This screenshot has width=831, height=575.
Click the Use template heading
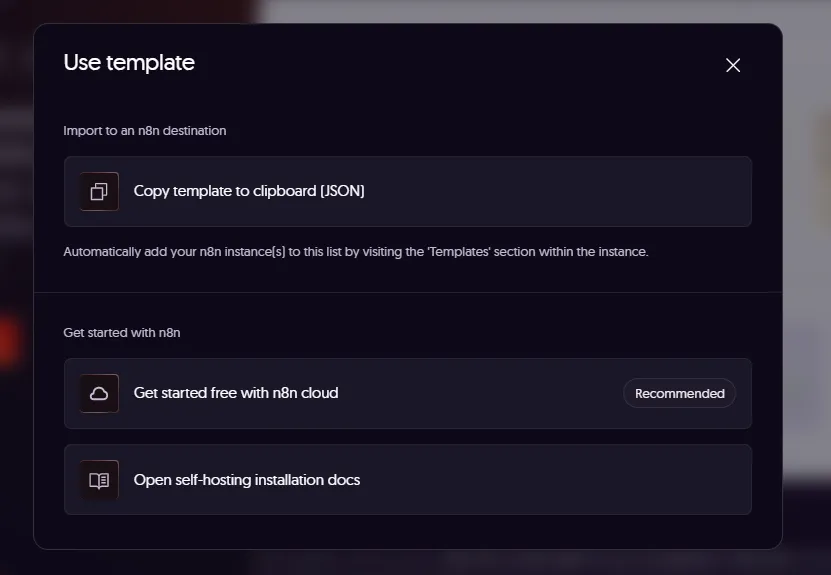129,63
